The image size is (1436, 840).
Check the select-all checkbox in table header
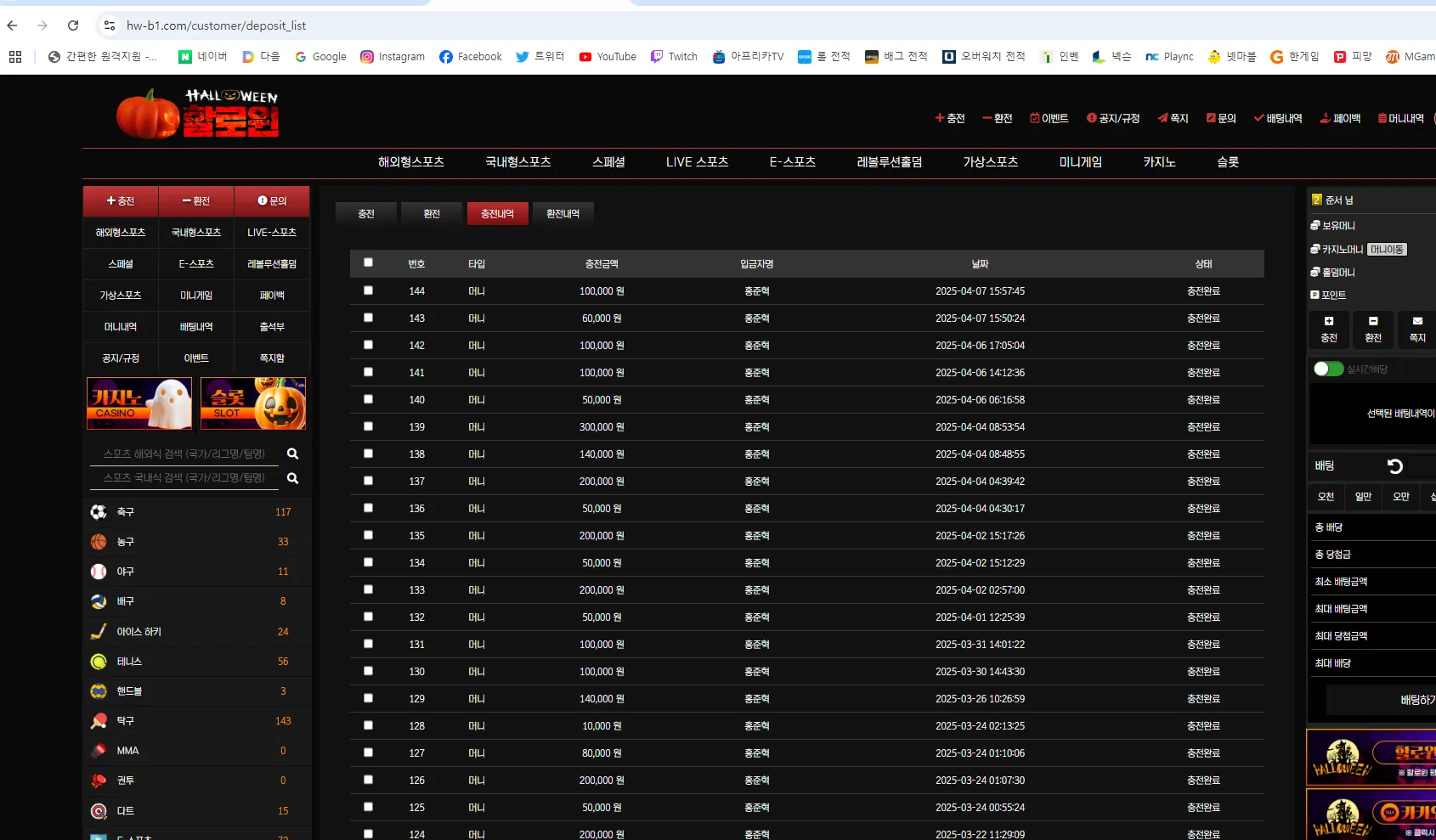point(368,262)
